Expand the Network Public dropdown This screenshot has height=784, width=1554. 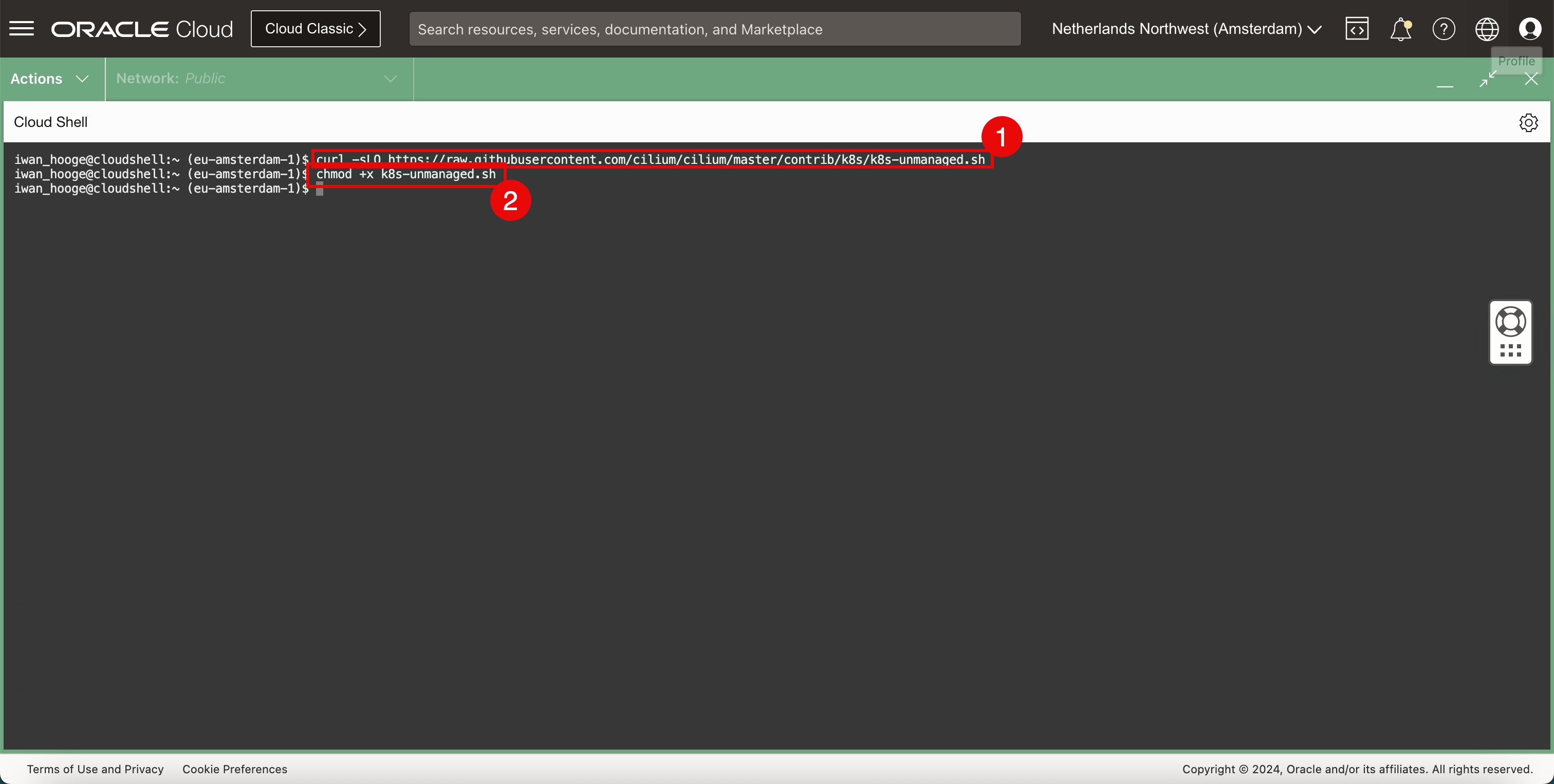point(257,79)
